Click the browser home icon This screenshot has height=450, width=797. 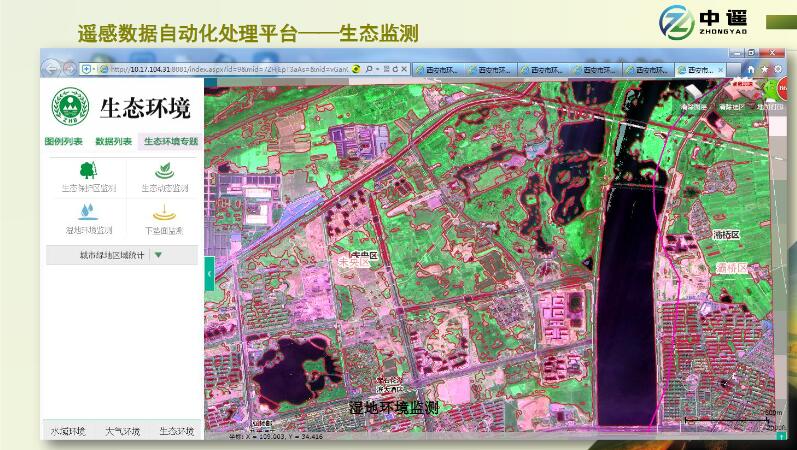coord(751,69)
